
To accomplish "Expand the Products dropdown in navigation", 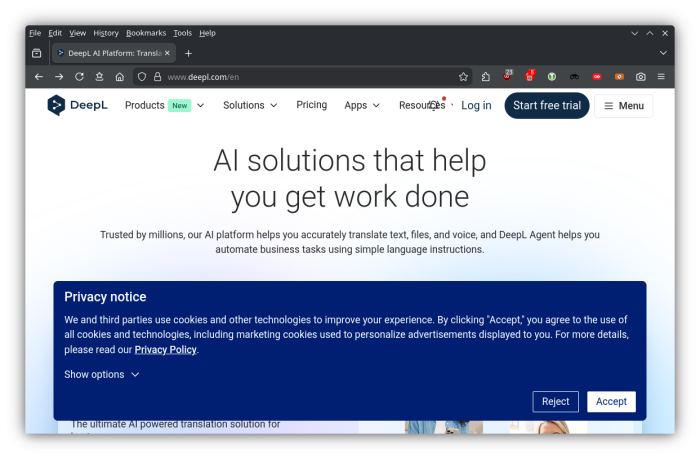I will pos(164,106).
